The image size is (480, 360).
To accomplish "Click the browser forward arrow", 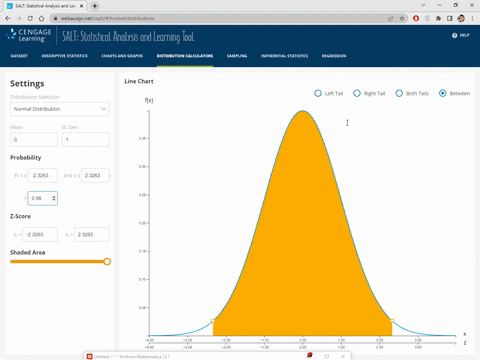I will point(19,18).
